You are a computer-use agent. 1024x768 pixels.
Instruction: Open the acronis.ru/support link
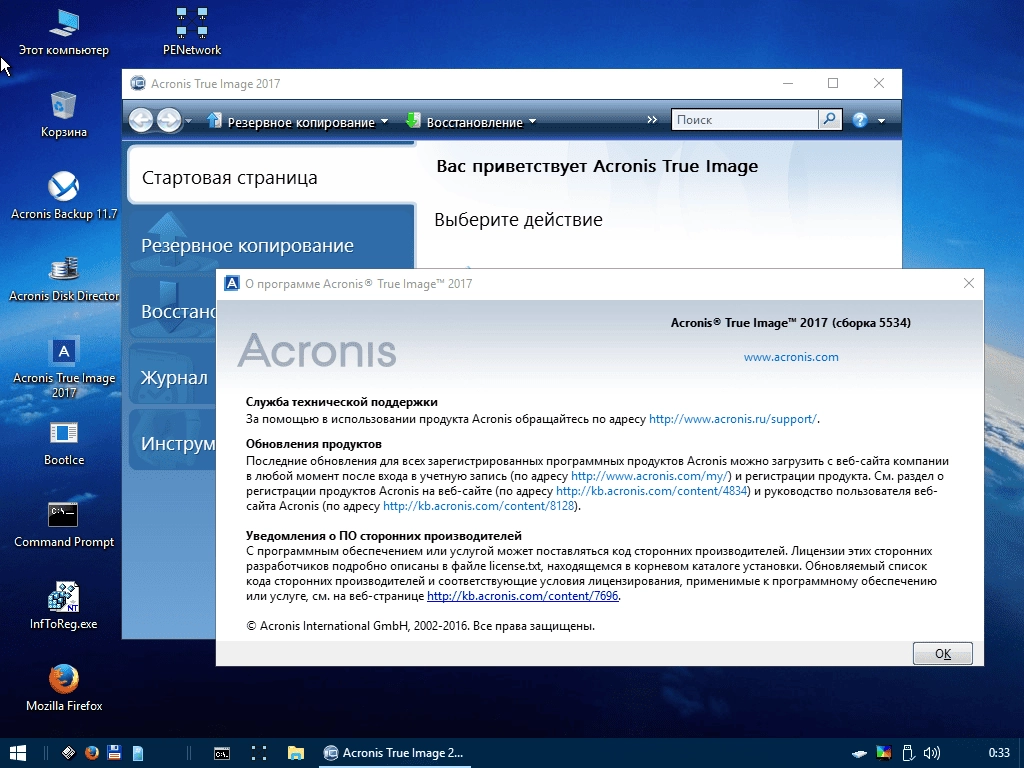click(x=732, y=419)
